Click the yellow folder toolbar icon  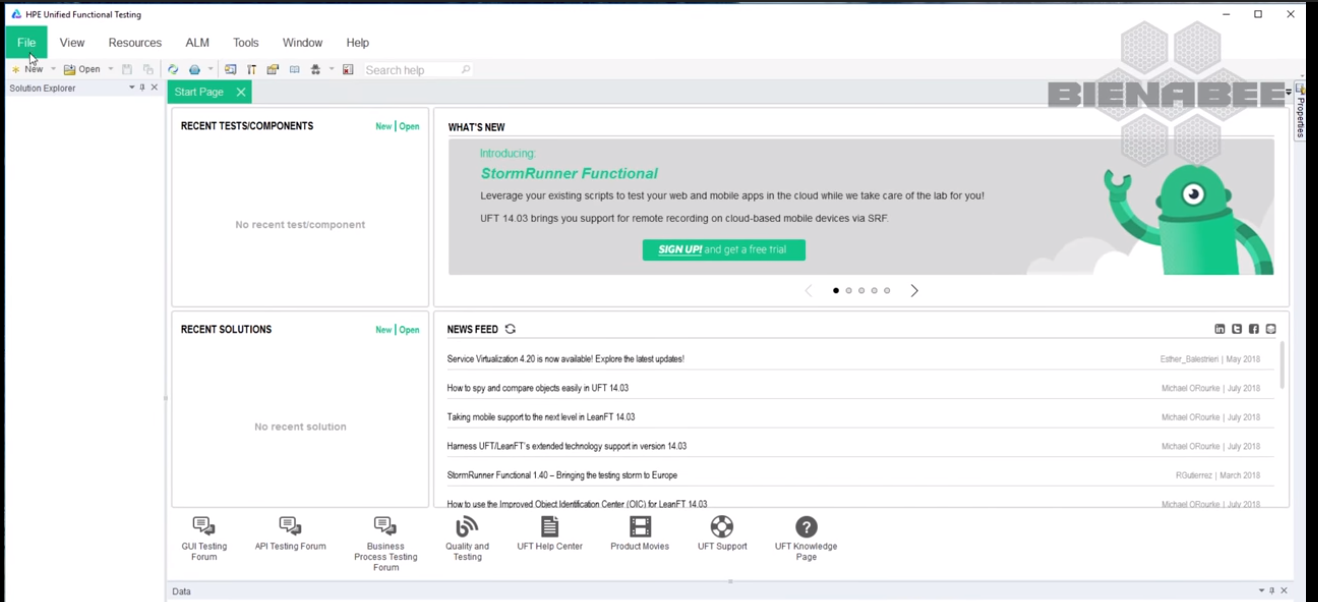click(x=273, y=70)
